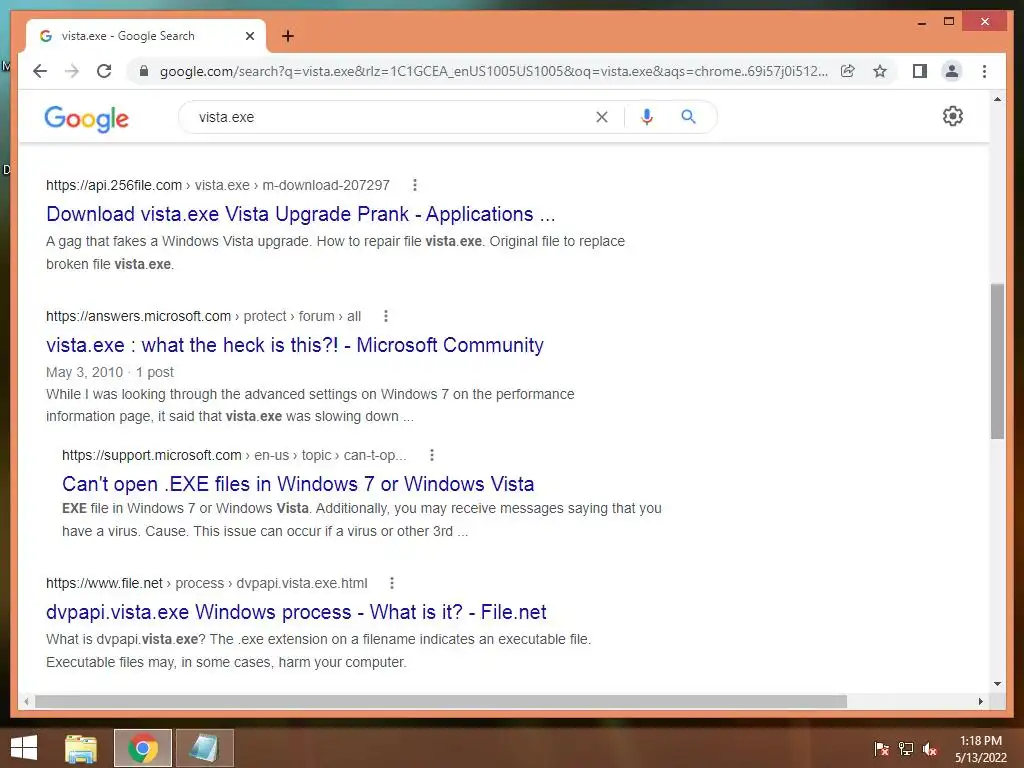
Task: Open the network tray icon
Action: click(x=906, y=748)
